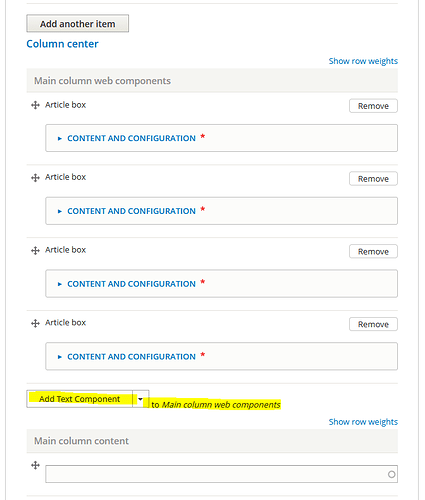This screenshot has width=425, height=500.
Task: Click the Main column content drag handle
Action: [x=35, y=465]
